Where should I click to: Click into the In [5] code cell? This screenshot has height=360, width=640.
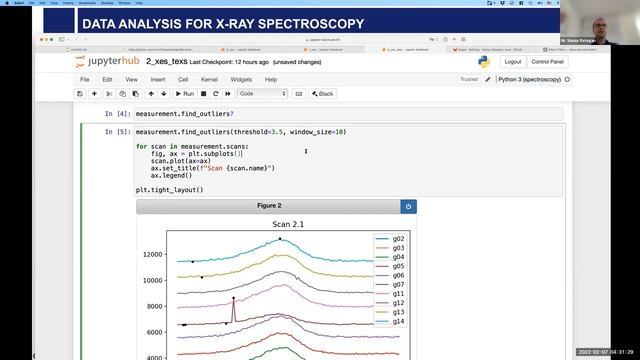click(348, 161)
